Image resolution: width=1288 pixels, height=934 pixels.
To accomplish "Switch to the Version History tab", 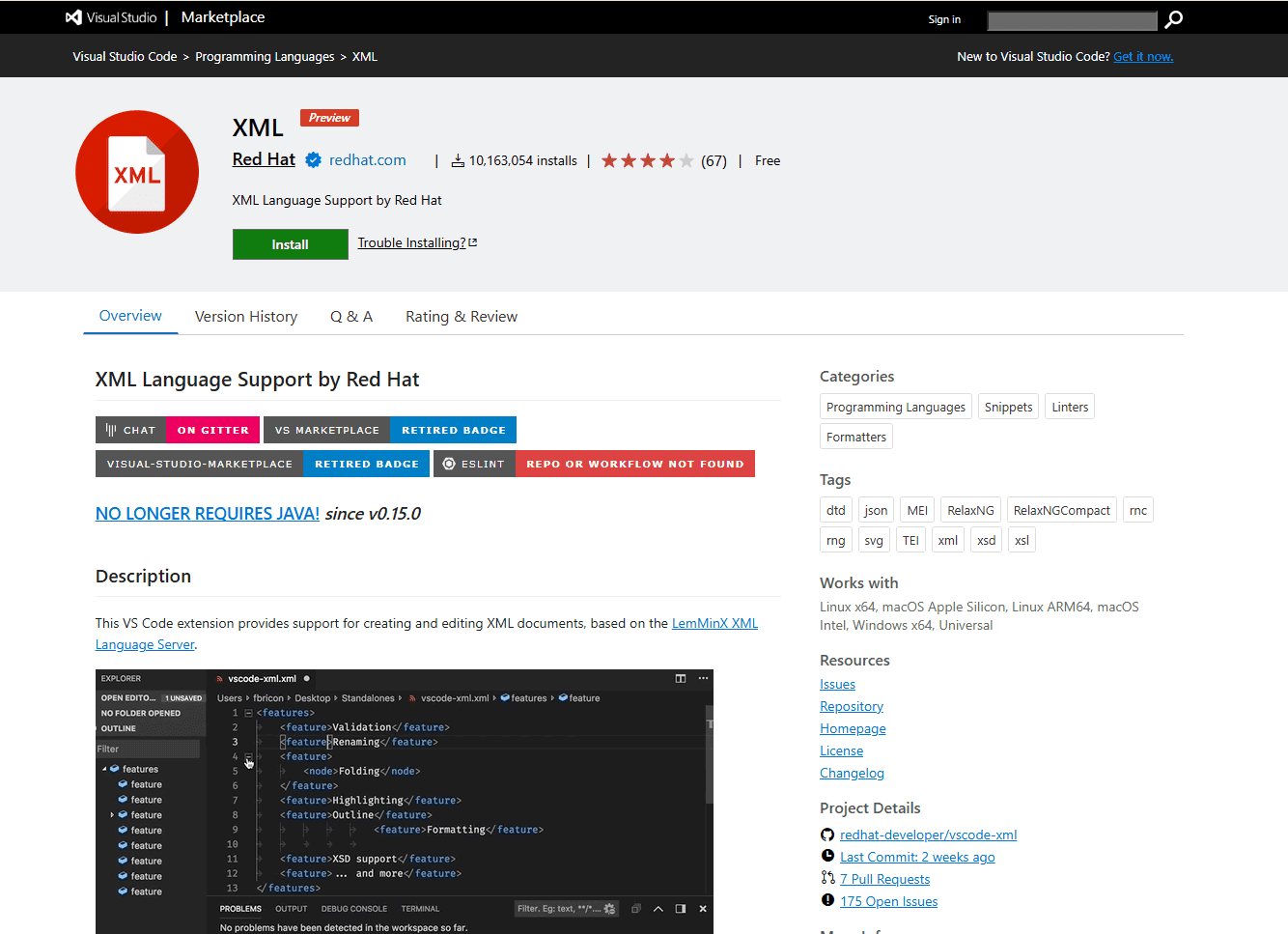I will coord(246,317).
